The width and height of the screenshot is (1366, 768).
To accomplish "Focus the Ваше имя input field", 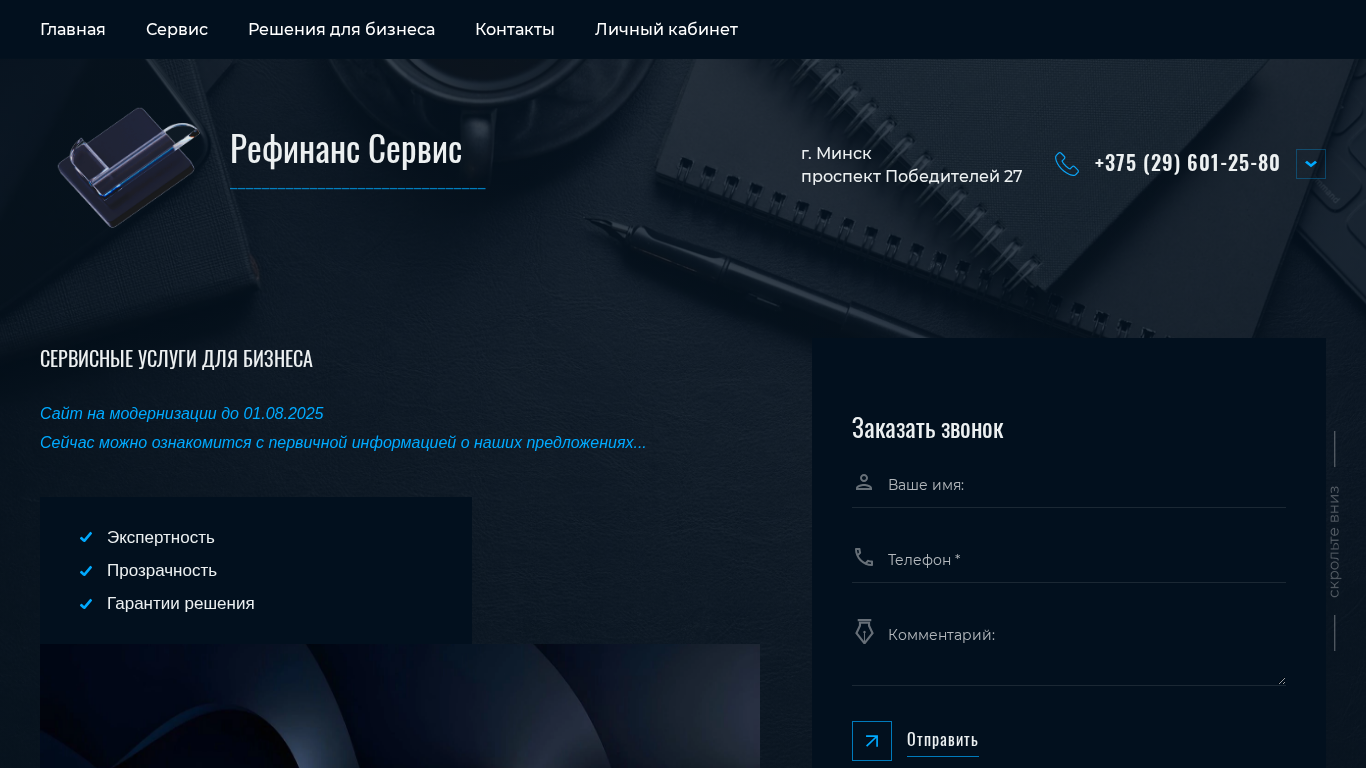I will 1068,485.
